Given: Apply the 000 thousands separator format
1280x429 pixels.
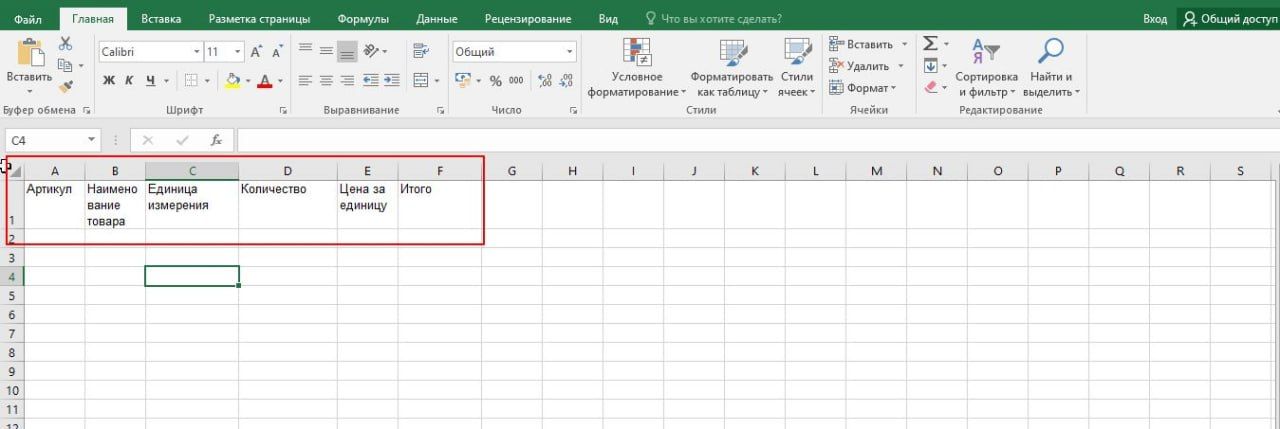Looking at the screenshot, I should click(x=516, y=81).
